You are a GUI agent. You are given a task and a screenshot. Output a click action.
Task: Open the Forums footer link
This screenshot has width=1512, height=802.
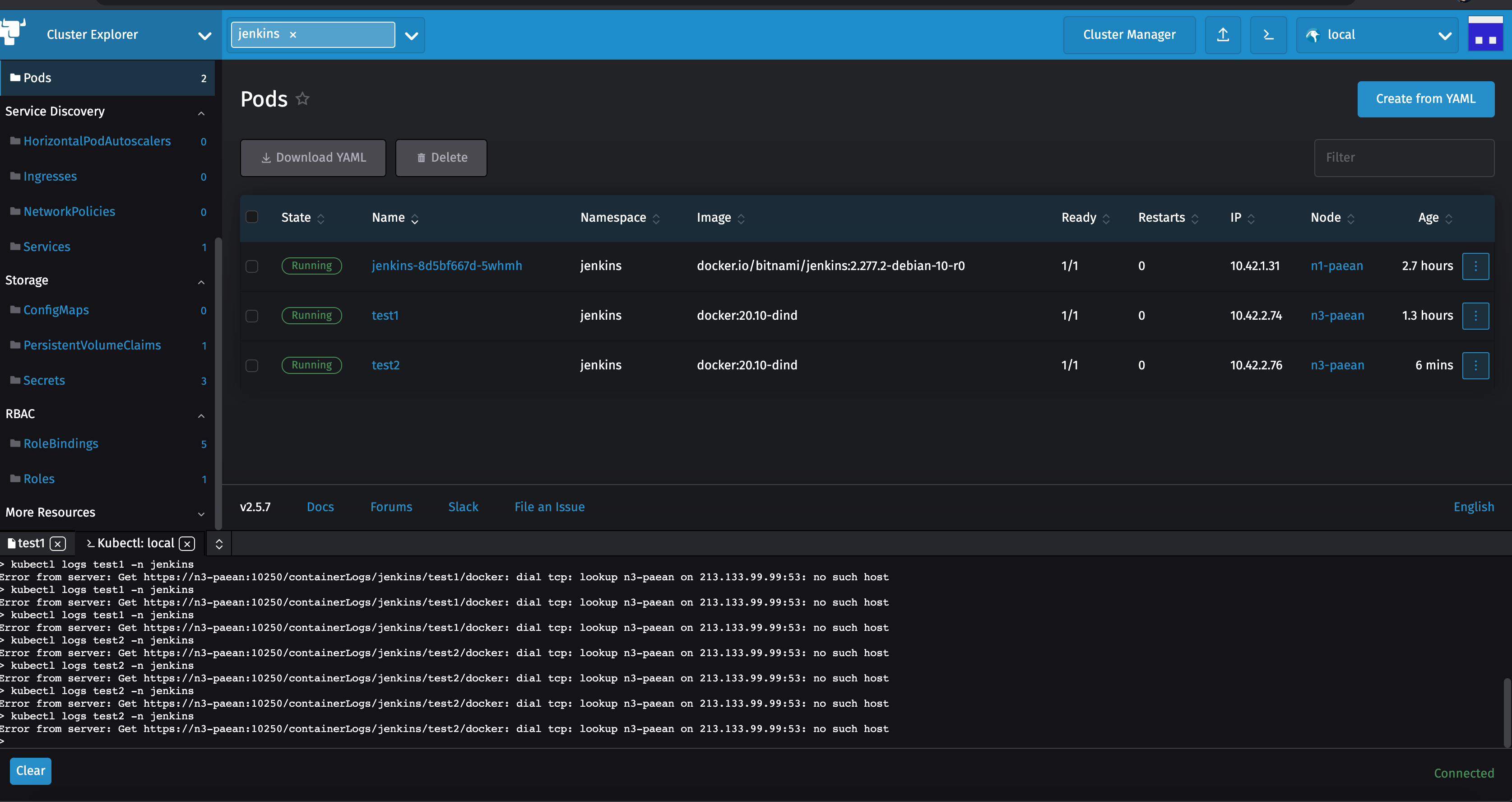click(x=391, y=507)
